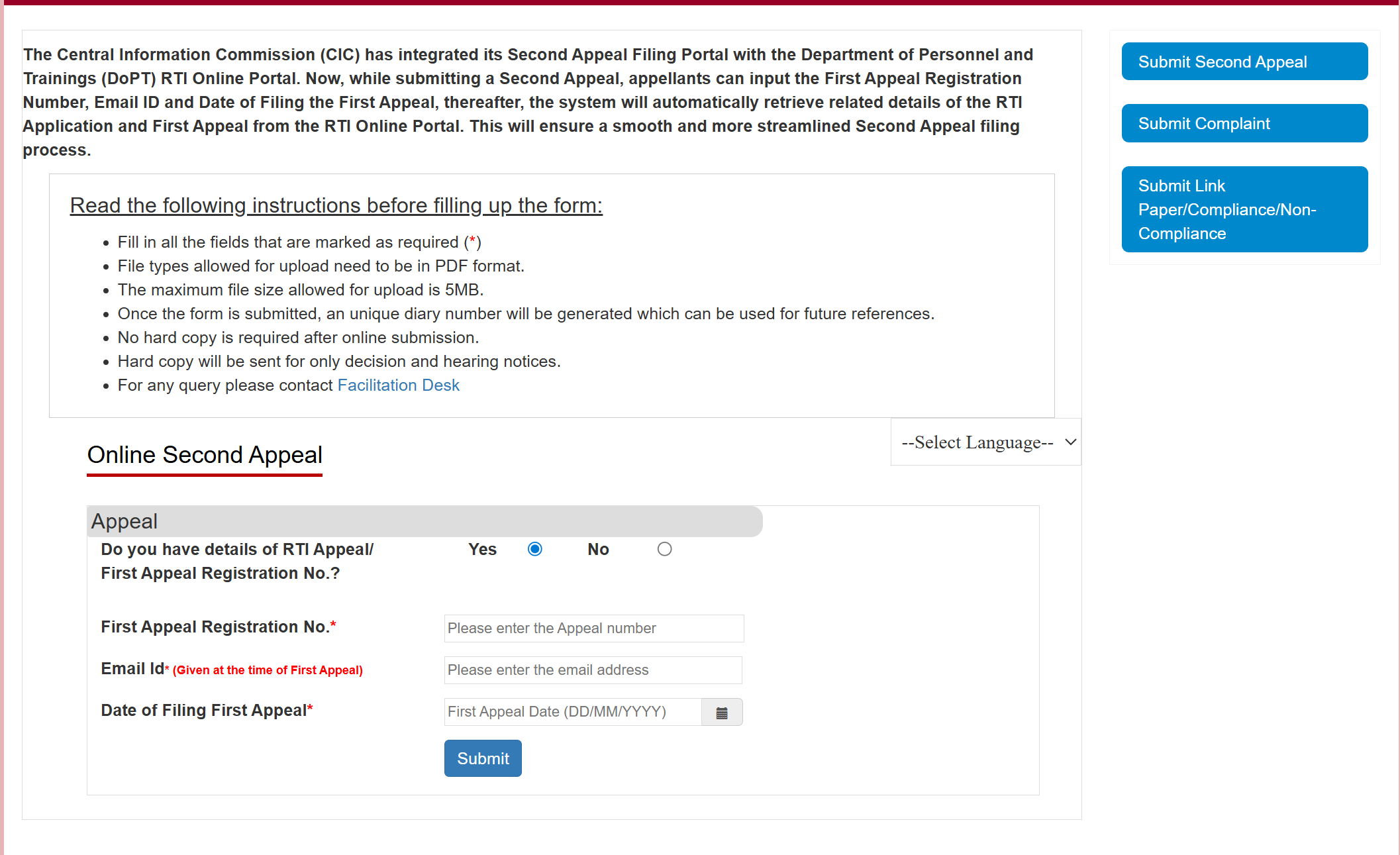Viewport: 1400px width, 855px height.
Task: Open the calendar date picker icon
Action: pyautogui.click(x=722, y=713)
